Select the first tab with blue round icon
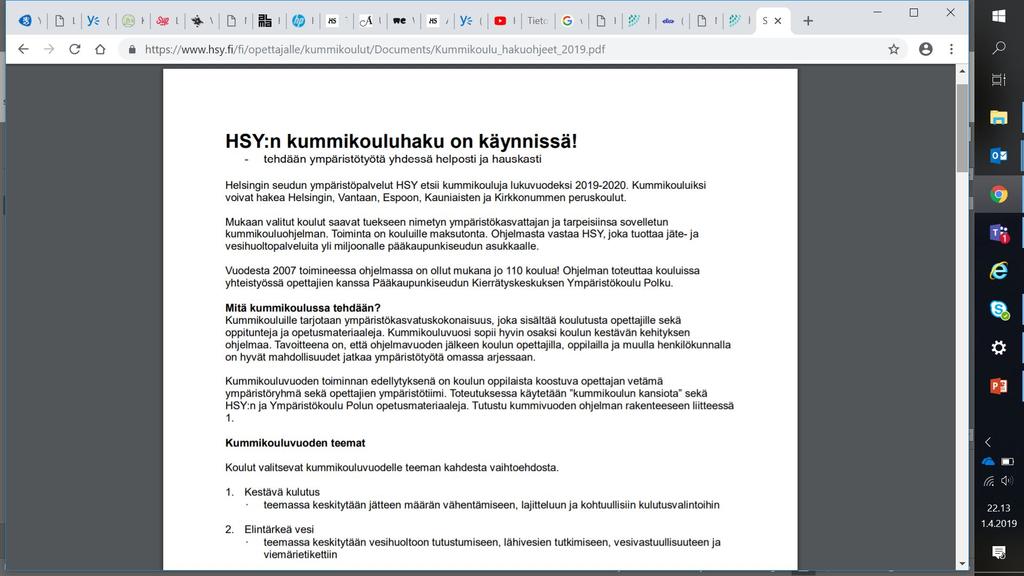The image size is (1024, 576). (25, 21)
